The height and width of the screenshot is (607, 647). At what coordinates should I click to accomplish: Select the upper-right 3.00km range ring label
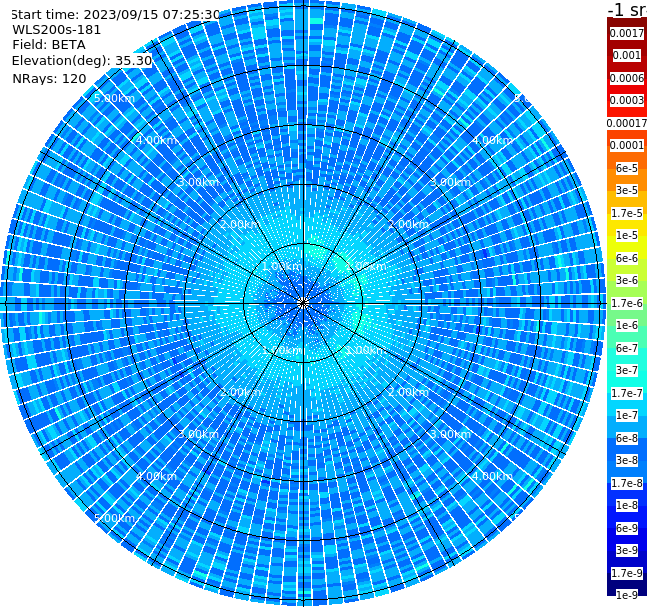(x=450, y=182)
